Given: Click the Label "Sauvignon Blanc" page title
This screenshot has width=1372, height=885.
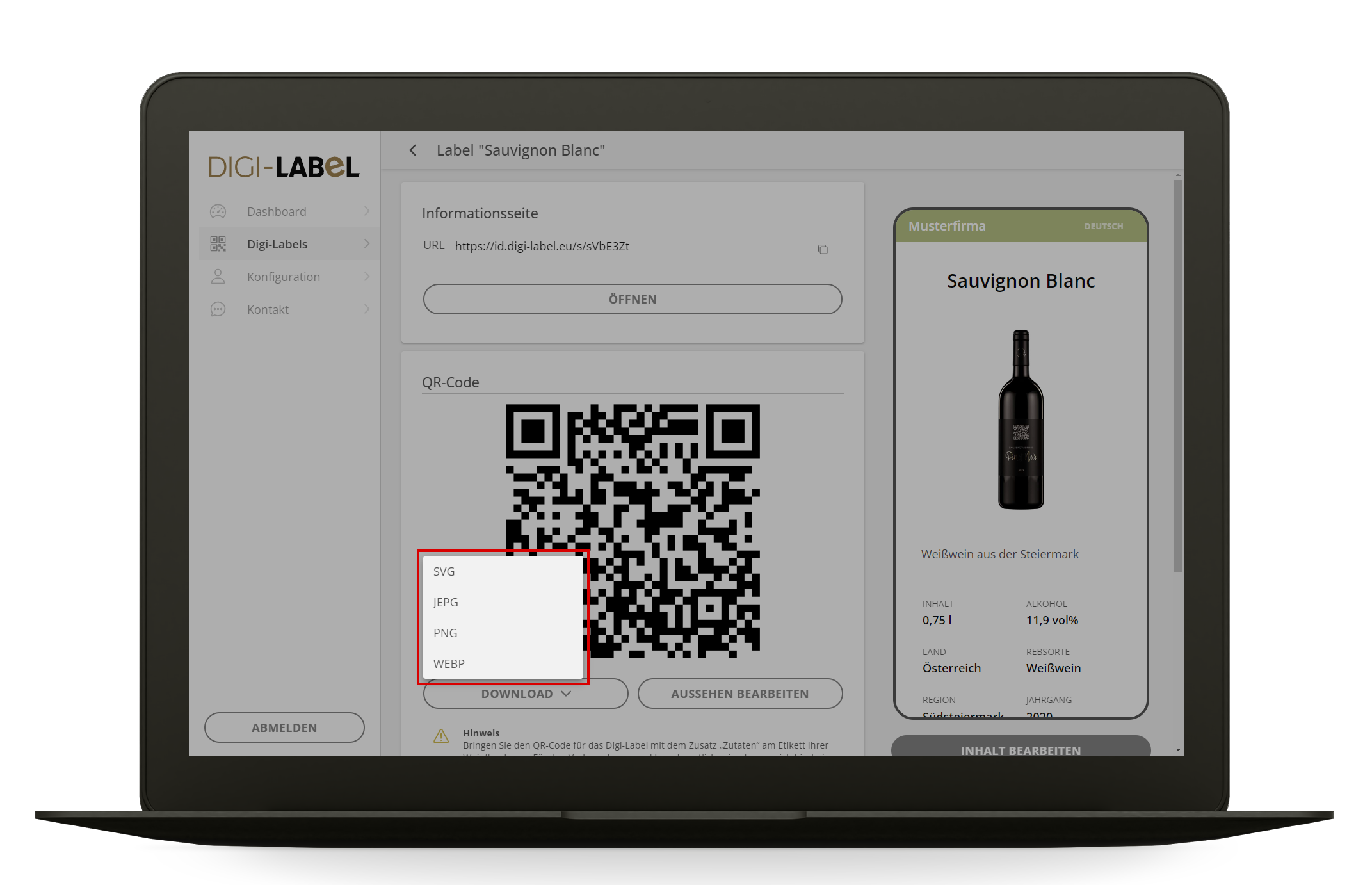Looking at the screenshot, I should pos(521,150).
